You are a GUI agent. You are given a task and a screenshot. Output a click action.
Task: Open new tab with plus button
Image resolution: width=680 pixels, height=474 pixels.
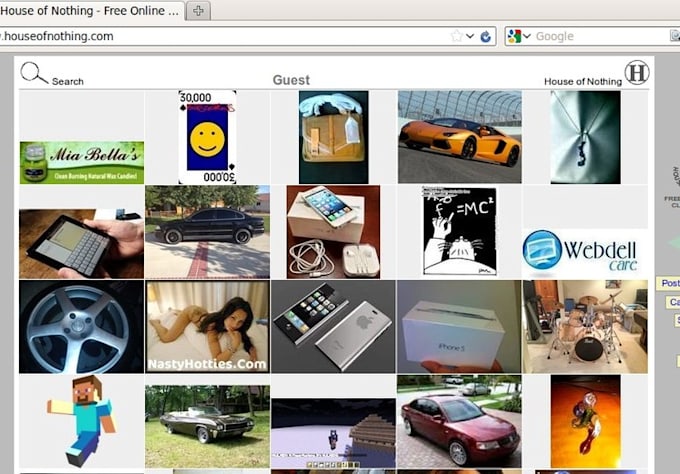click(198, 10)
